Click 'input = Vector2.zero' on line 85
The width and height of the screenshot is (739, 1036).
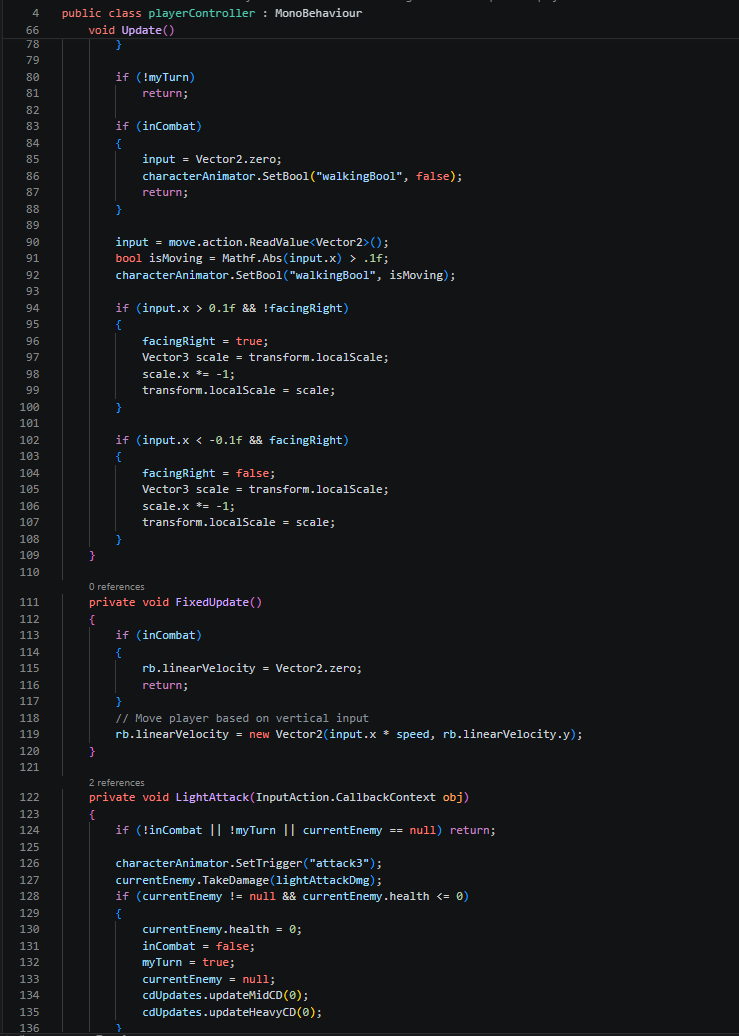208,159
